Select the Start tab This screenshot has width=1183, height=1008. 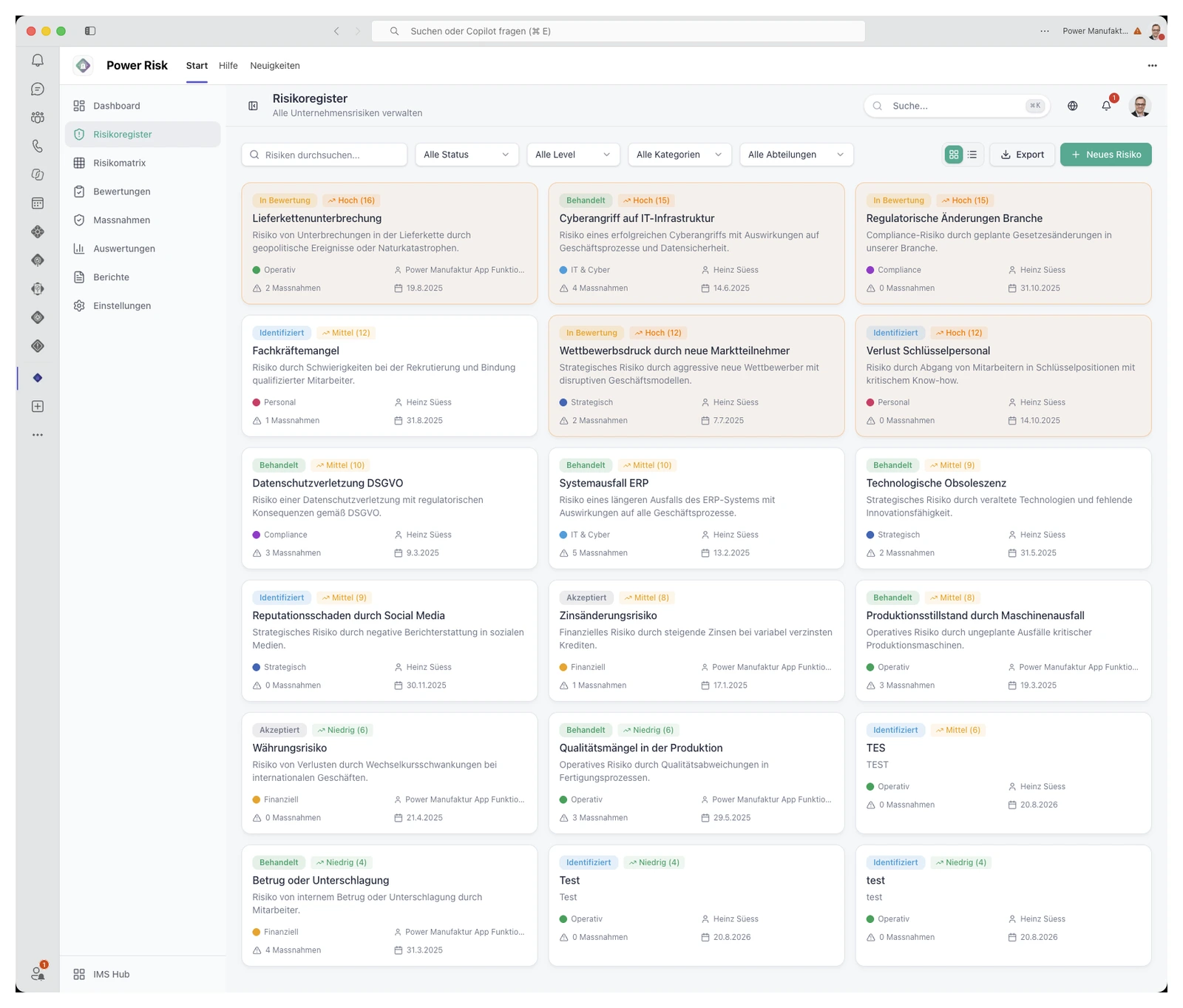click(x=197, y=66)
